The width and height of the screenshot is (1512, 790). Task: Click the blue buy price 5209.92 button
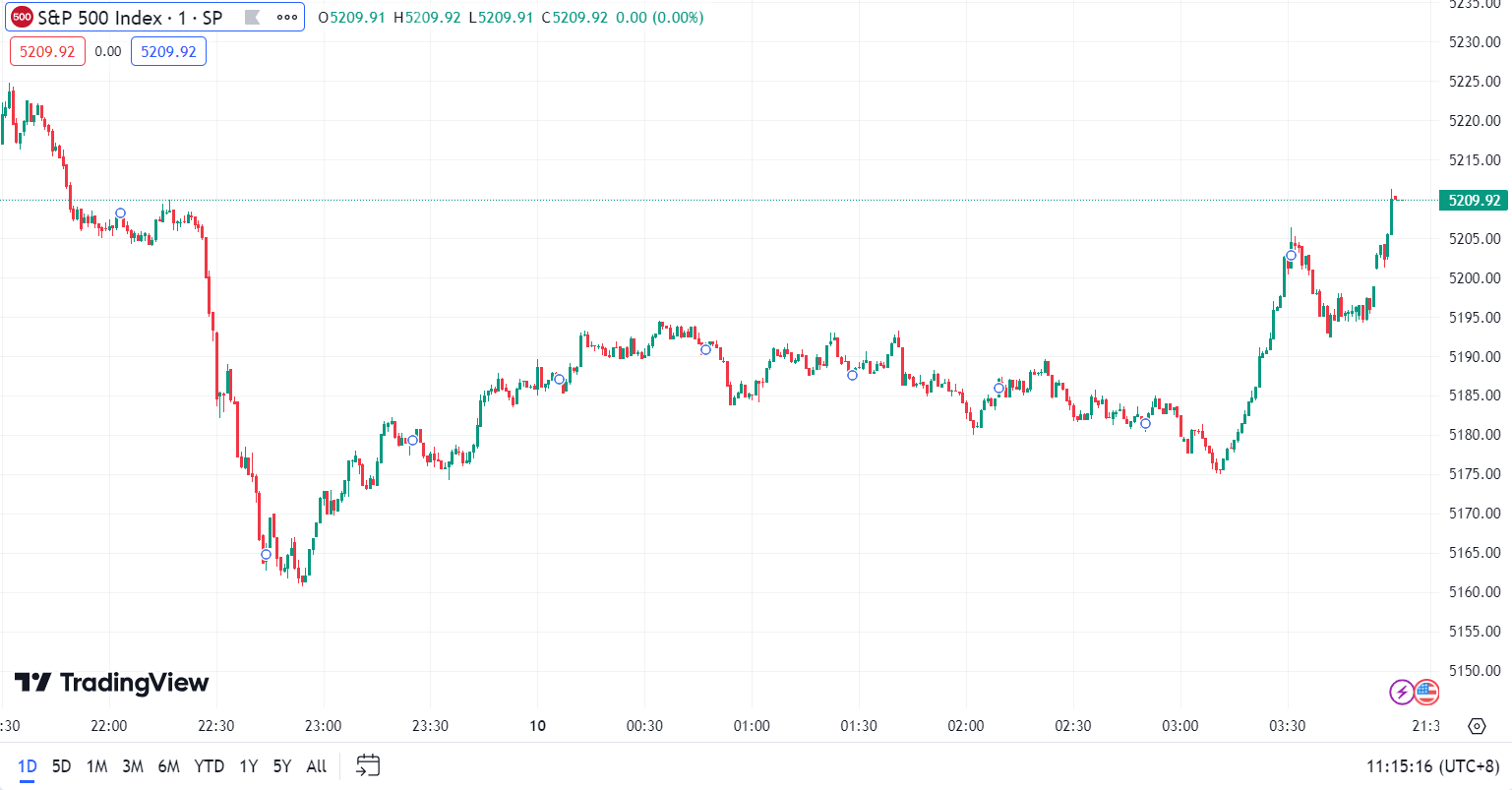point(168,51)
